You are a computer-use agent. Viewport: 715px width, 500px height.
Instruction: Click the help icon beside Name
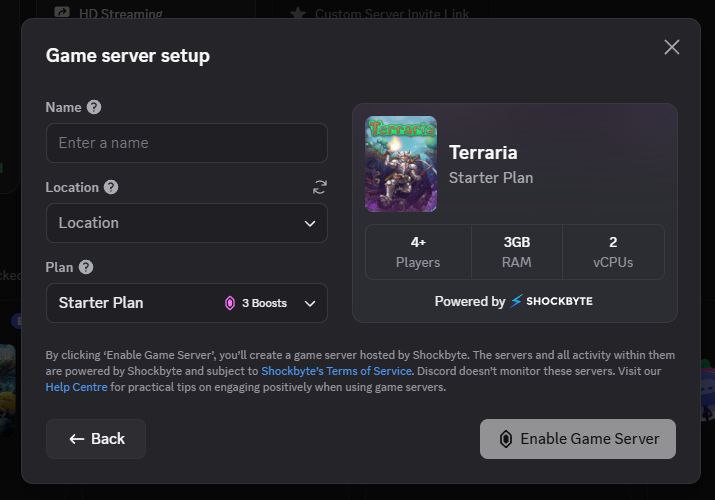[94, 107]
